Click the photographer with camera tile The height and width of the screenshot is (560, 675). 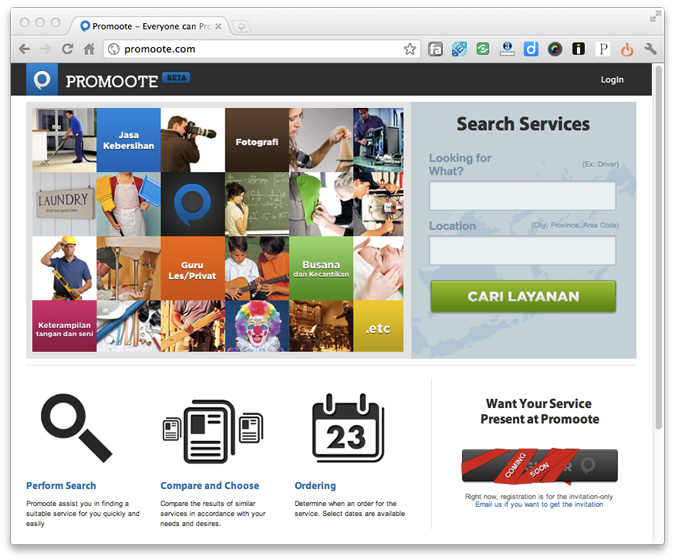coord(192,140)
